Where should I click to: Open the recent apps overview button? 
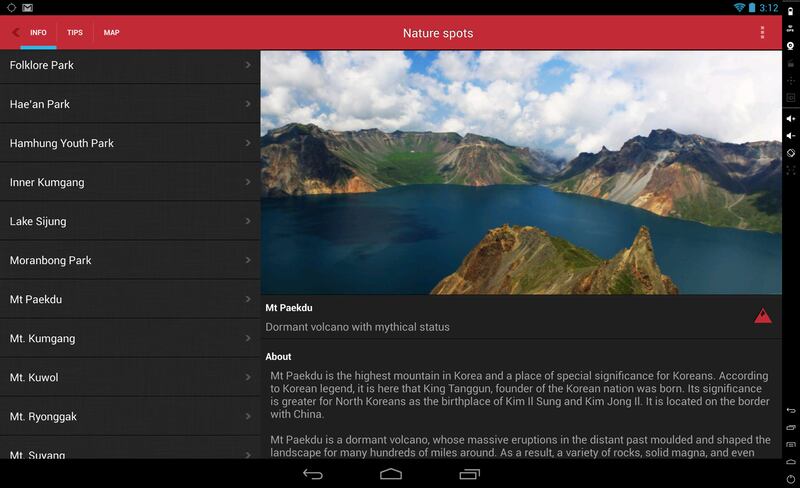469,473
